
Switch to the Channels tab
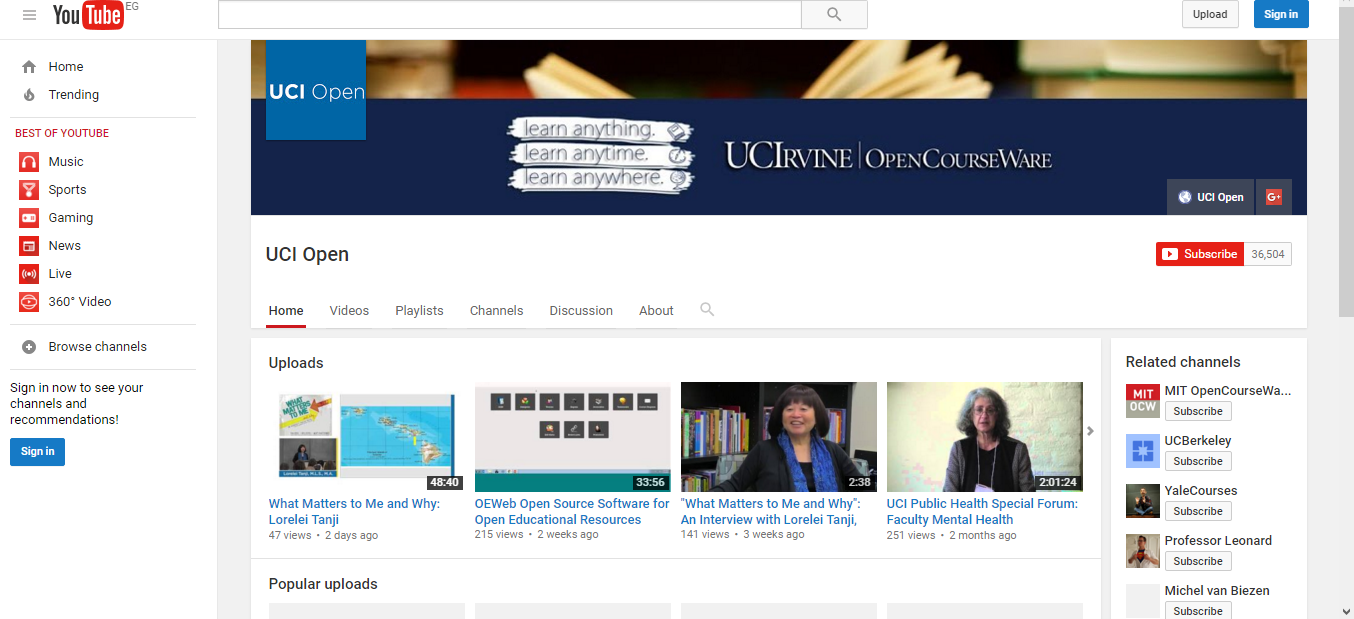496,311
